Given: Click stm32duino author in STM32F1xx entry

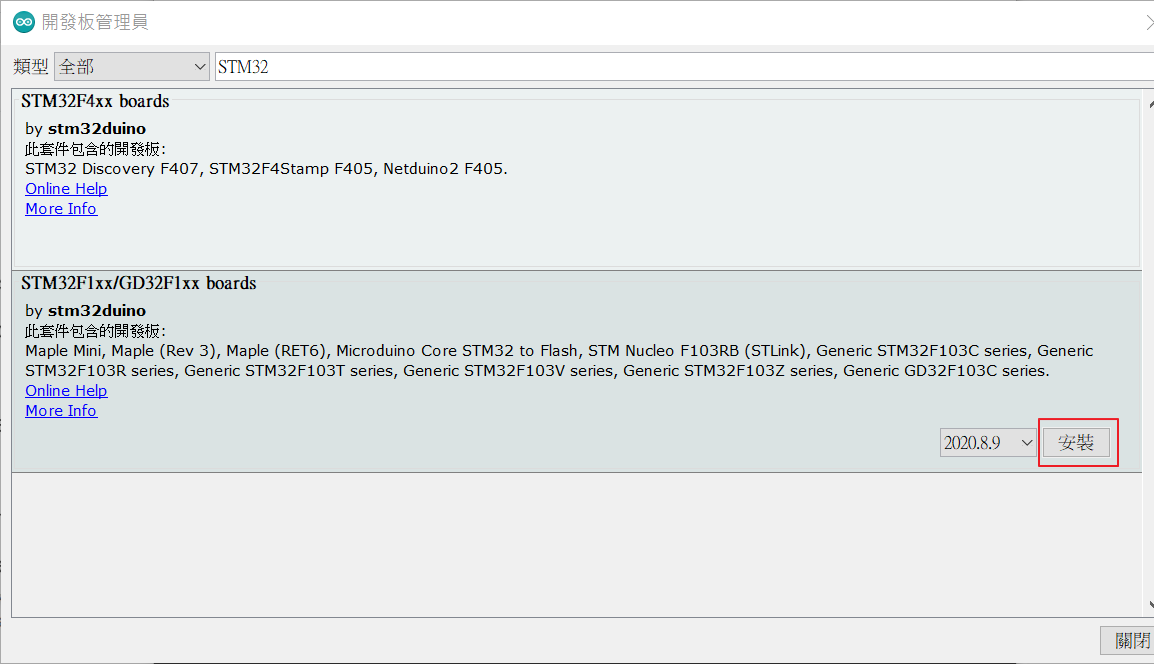Looking at the screenshot, I should coord(97,310).
